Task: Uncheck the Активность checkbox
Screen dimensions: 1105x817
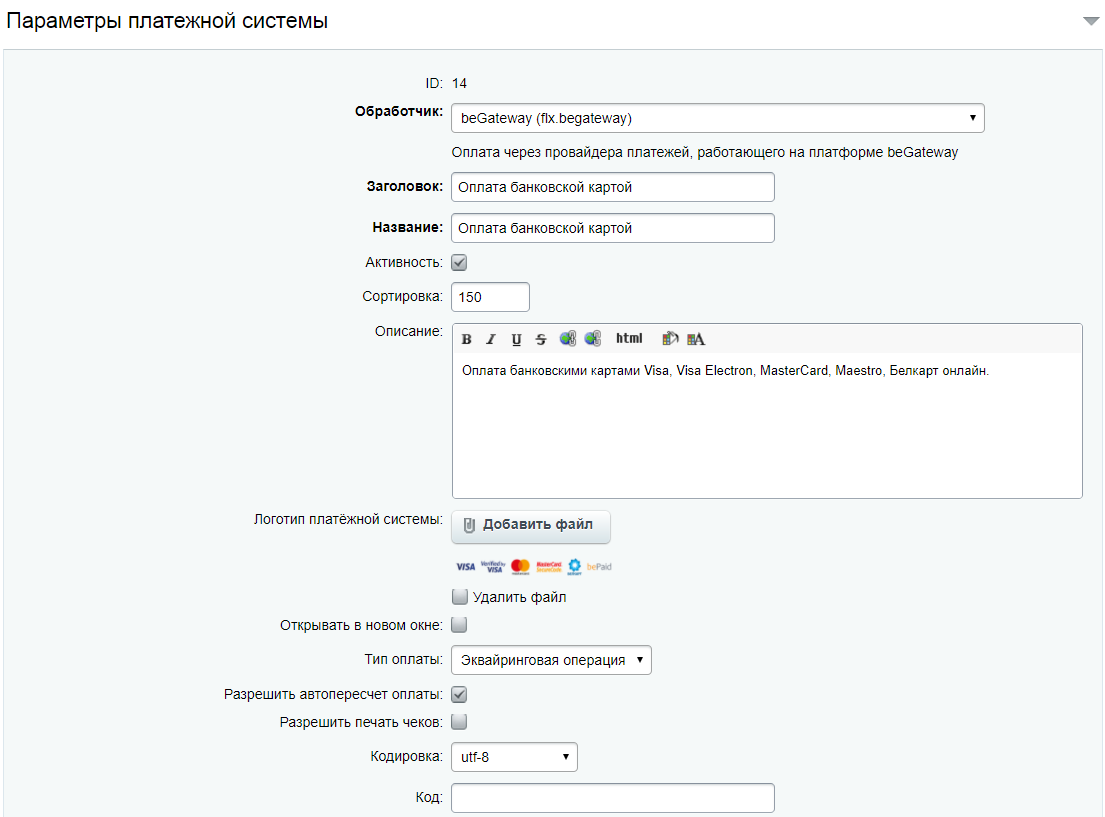Action: click(459, 263)
